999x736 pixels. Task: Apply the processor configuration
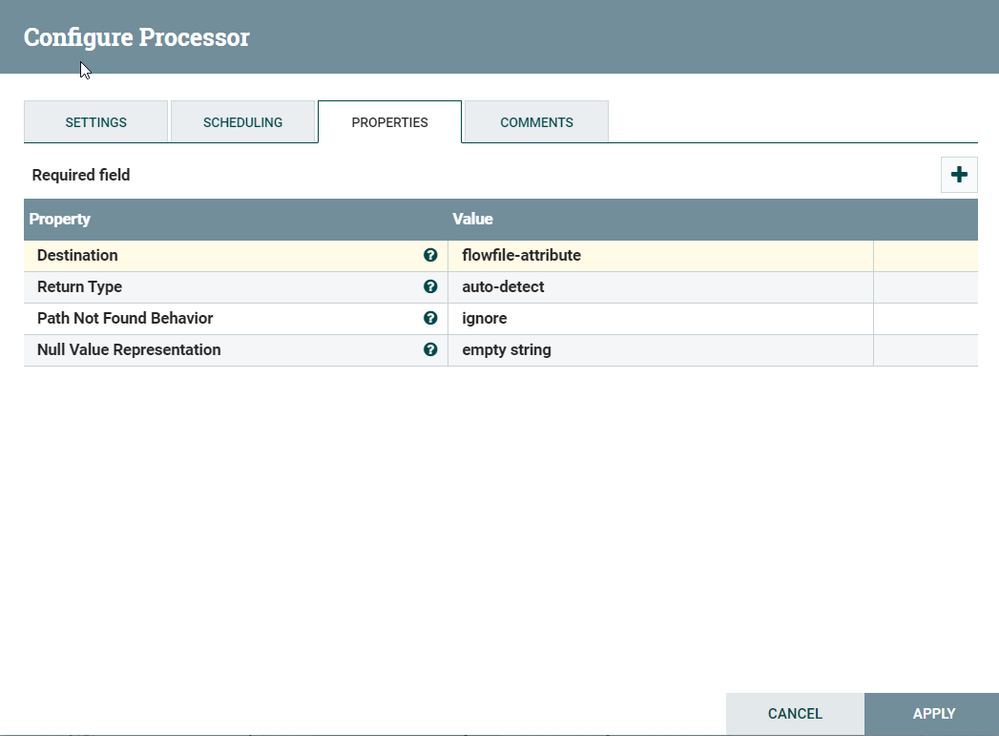pos(933,714)
